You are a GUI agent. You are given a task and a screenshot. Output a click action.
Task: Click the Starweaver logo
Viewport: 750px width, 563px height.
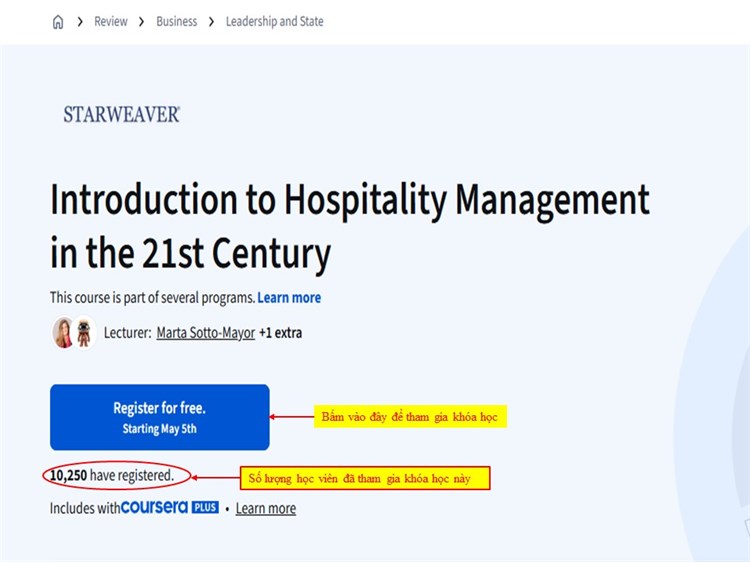pyautogui.click(x=121, y=115)
